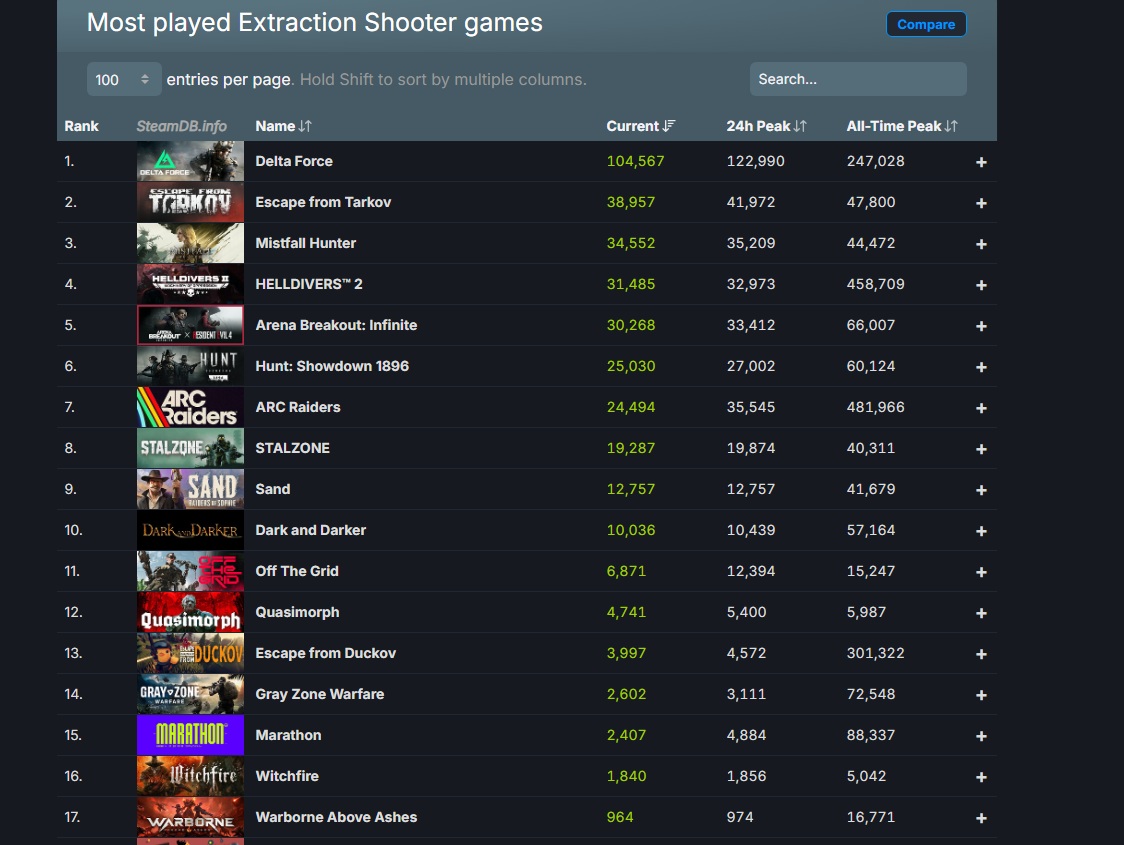Open the Hunt: Showdown 1896 link
The image size is (1124, 845).
332,366
